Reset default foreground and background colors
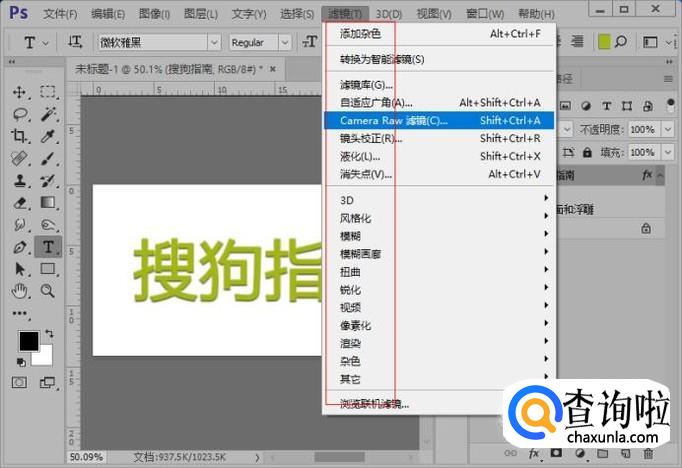This screenshot has width=682, height=468. (20, 362)
